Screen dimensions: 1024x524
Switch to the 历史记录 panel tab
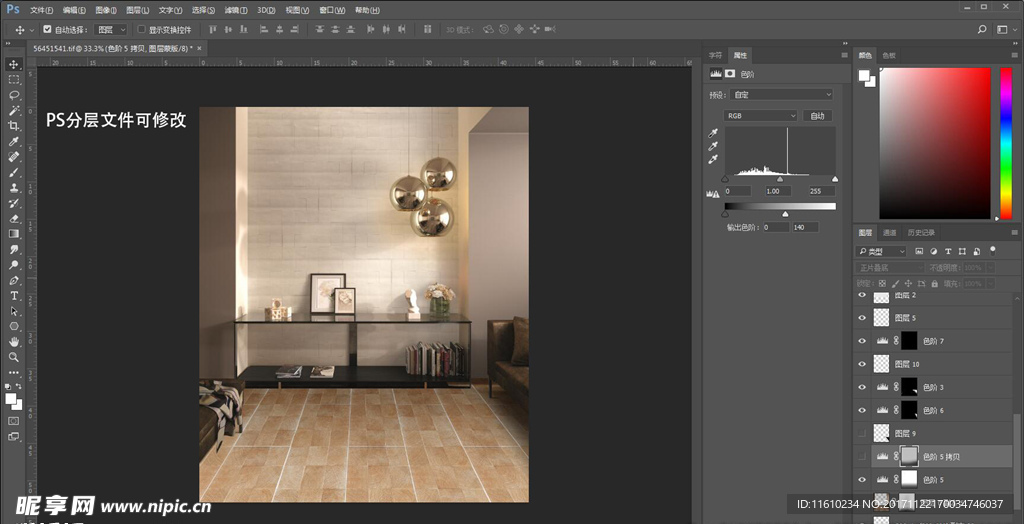coord(921,233)
